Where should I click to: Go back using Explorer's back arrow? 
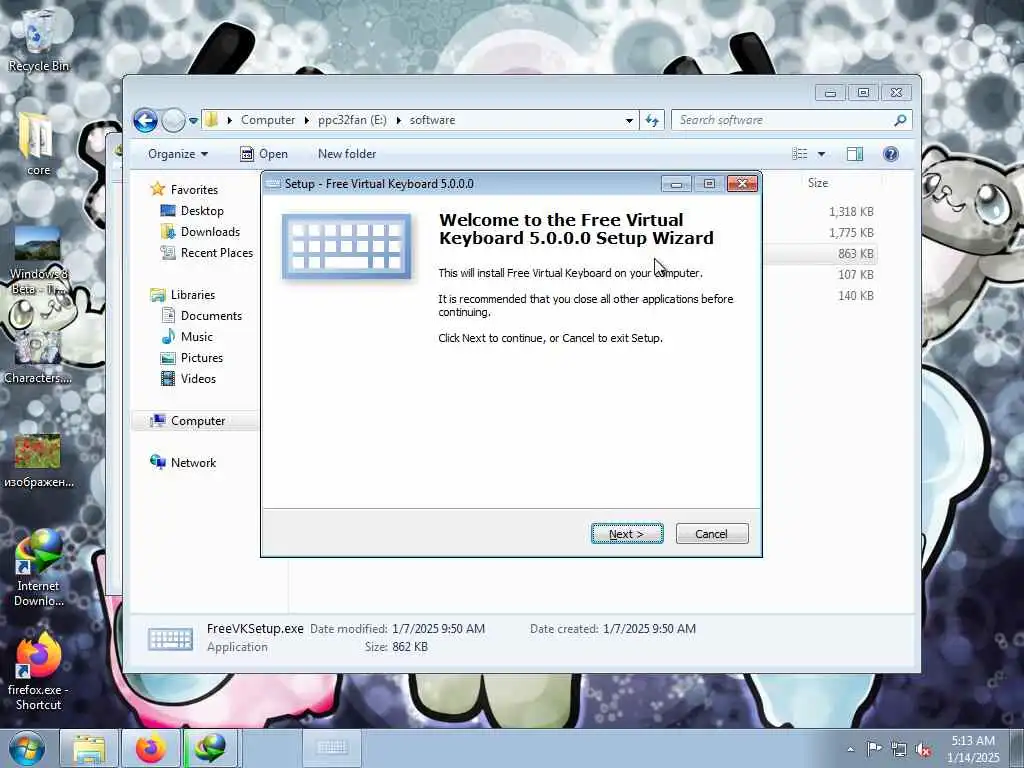pyautogui.click(x=146, y=120)
